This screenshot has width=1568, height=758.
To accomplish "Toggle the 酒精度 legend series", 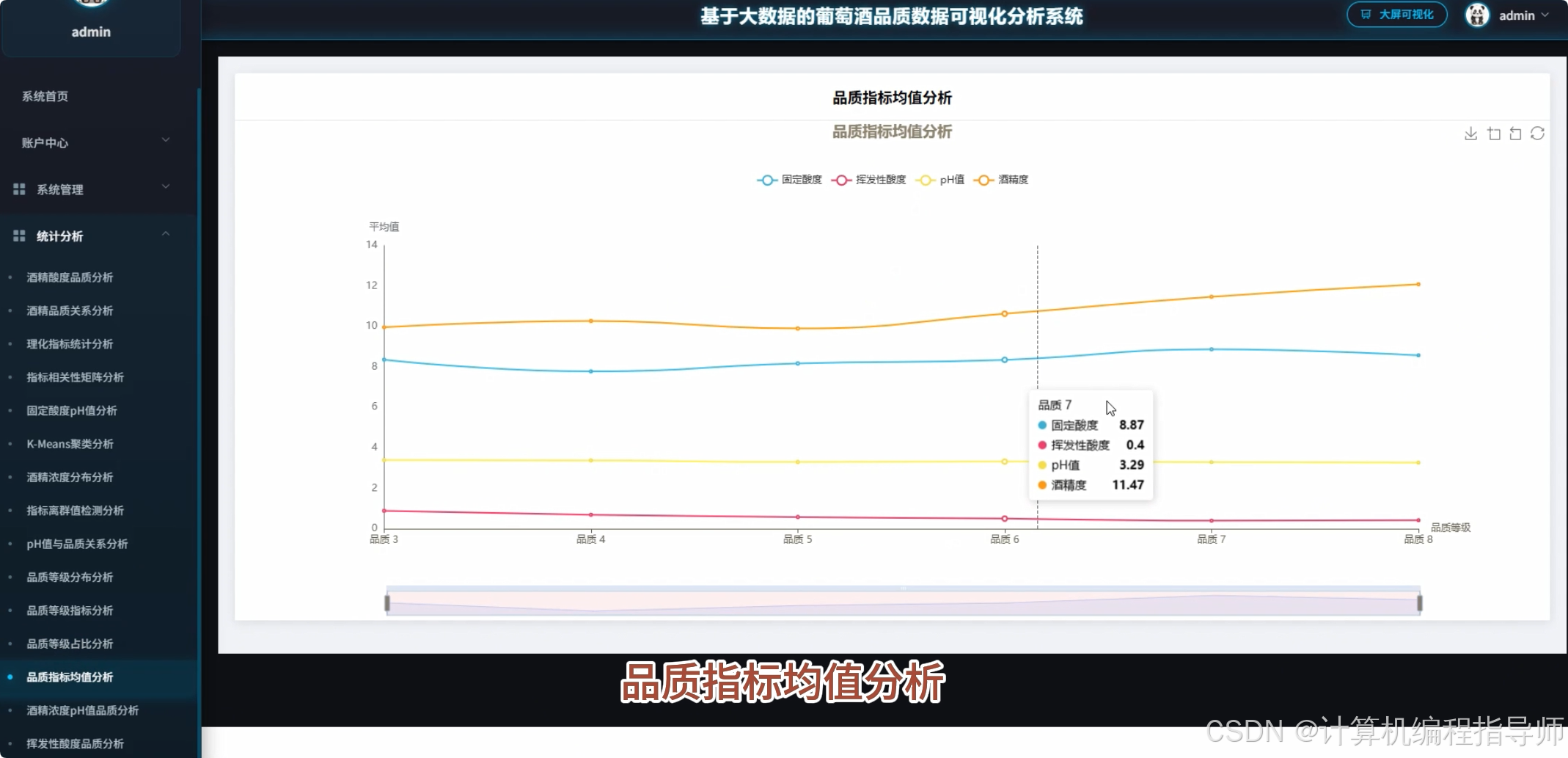I will tap(1001, 180).
